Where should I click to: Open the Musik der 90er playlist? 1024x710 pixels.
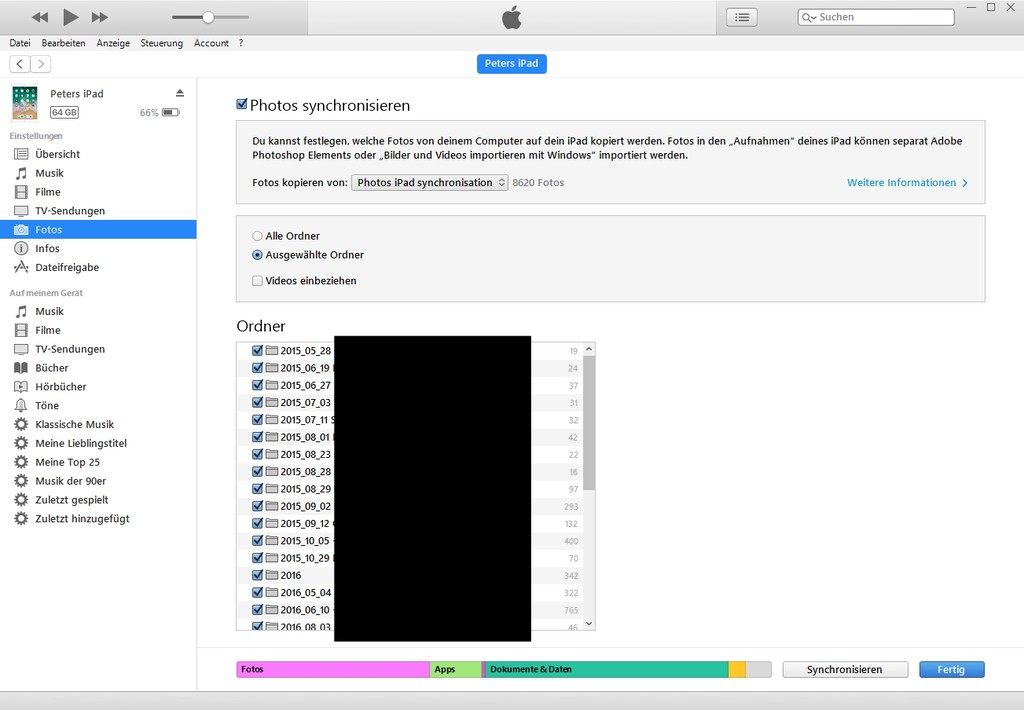(x=98, y=481)
